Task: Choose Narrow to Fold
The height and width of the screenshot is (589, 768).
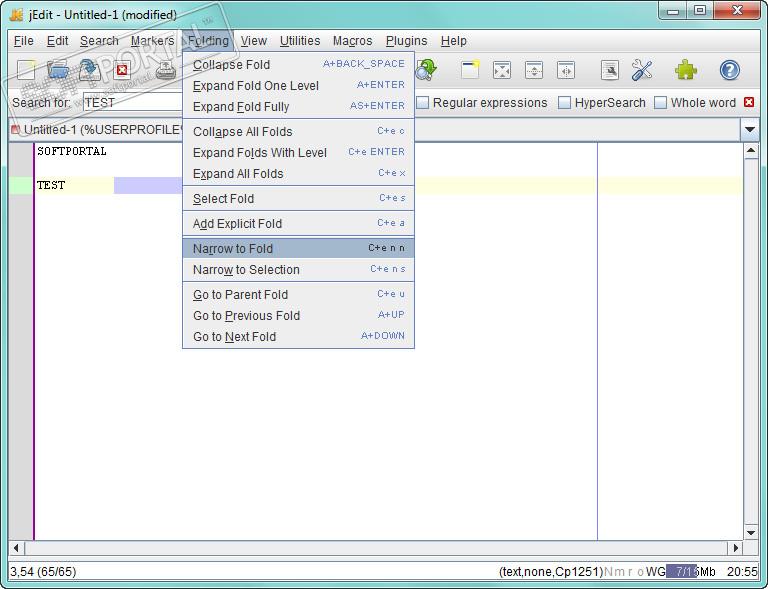Action: coord(298,249)
